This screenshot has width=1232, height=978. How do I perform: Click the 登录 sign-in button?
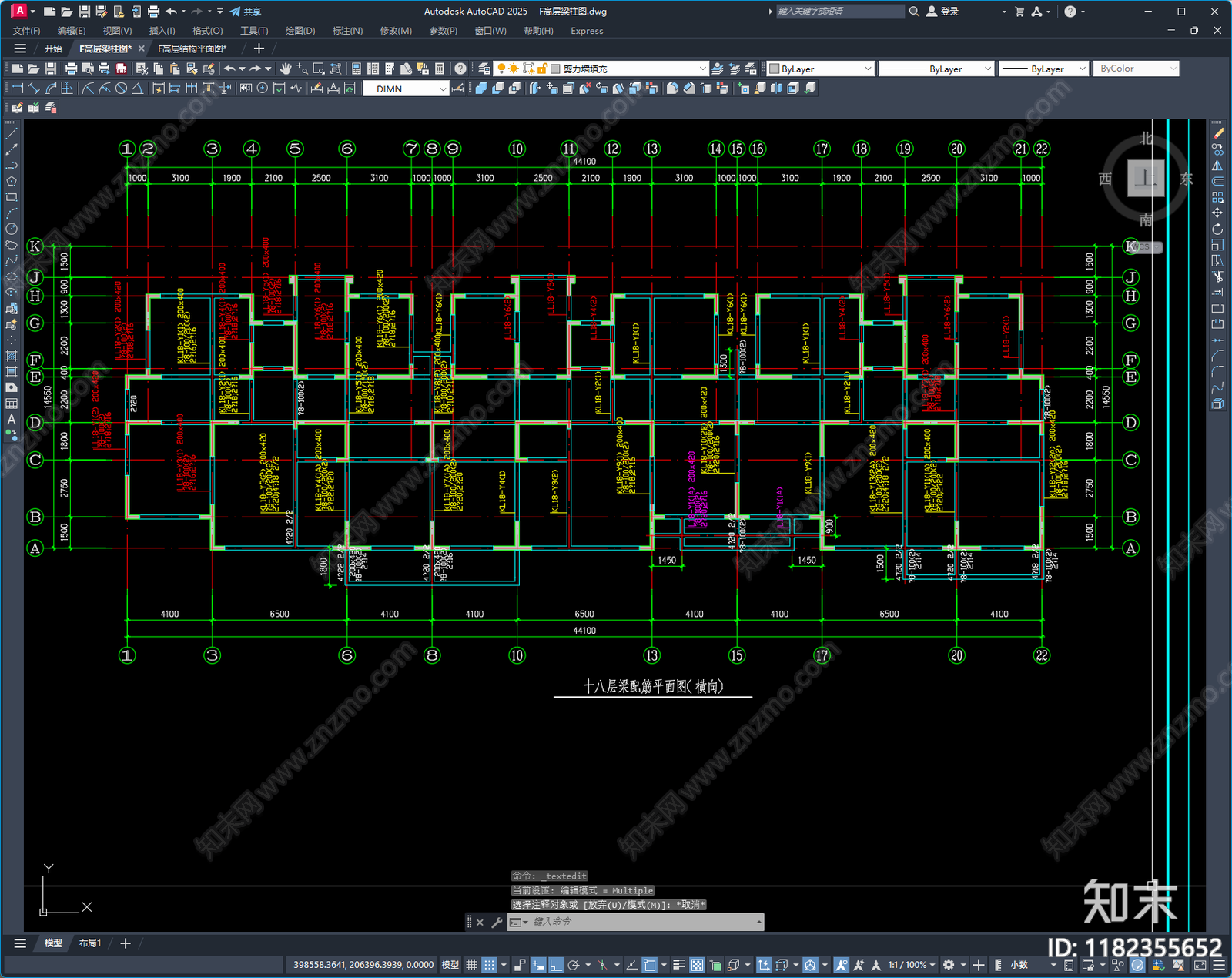pyautogui.click(x=942, y=12)
